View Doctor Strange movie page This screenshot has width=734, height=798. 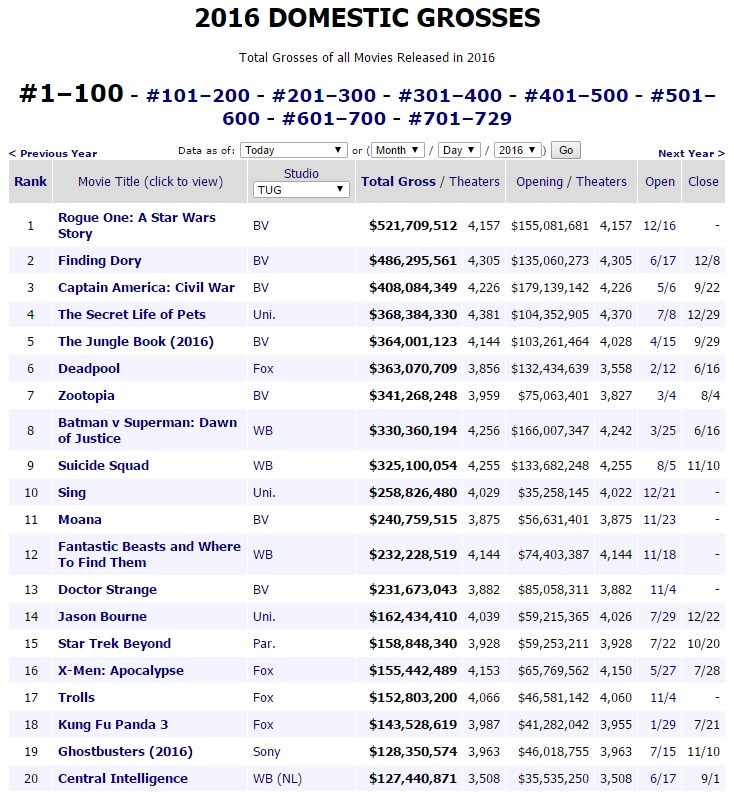click(x=107, y=589)
